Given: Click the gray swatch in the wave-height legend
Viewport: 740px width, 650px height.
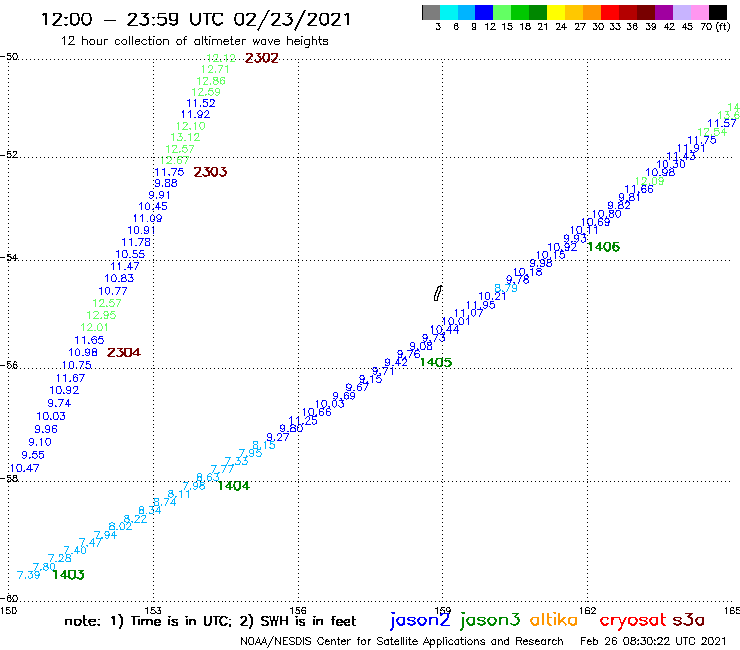Looking at the screenshot, I should (x=431, y=12).
